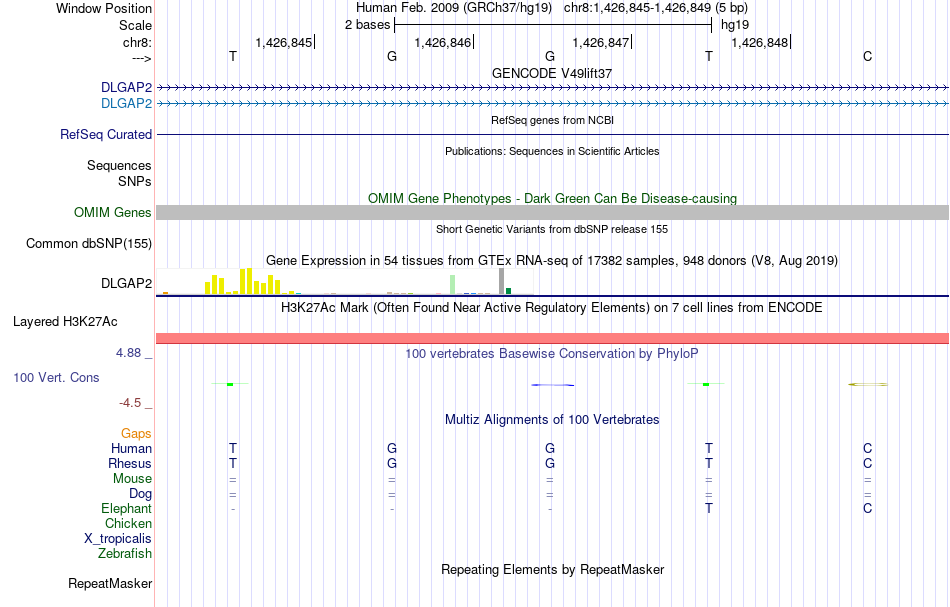The width and height of the screenshot is (950, 607).
Task: Click the hg19 label beside scale bar
Action: (x=735, y=25)
